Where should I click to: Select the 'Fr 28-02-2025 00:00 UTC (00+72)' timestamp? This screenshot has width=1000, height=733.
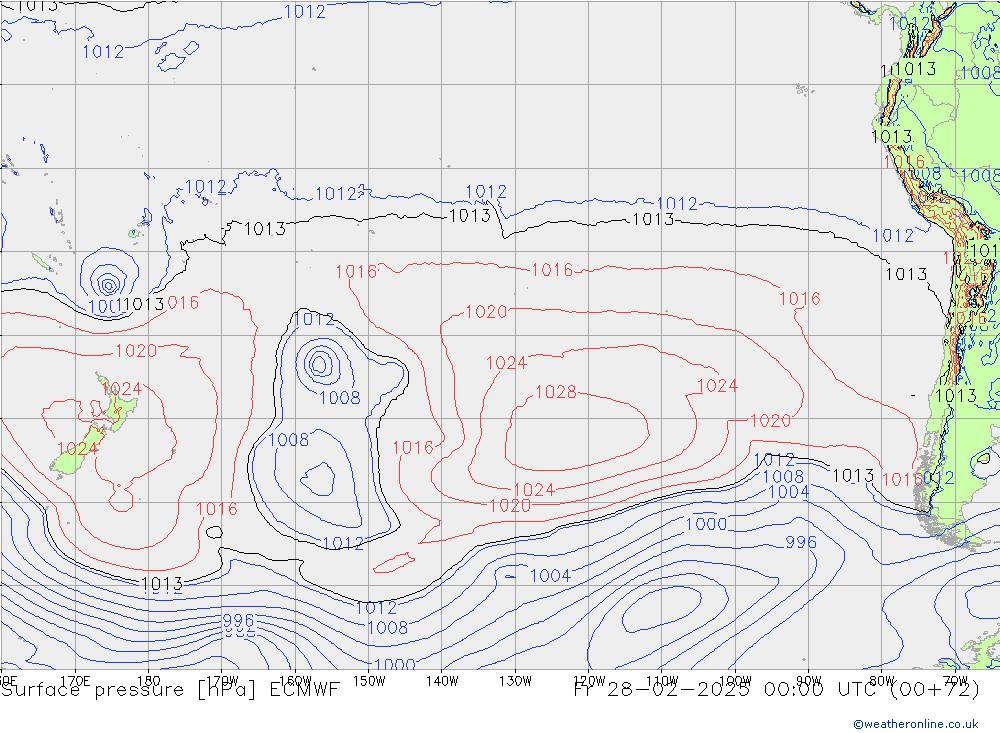(777, 690)
